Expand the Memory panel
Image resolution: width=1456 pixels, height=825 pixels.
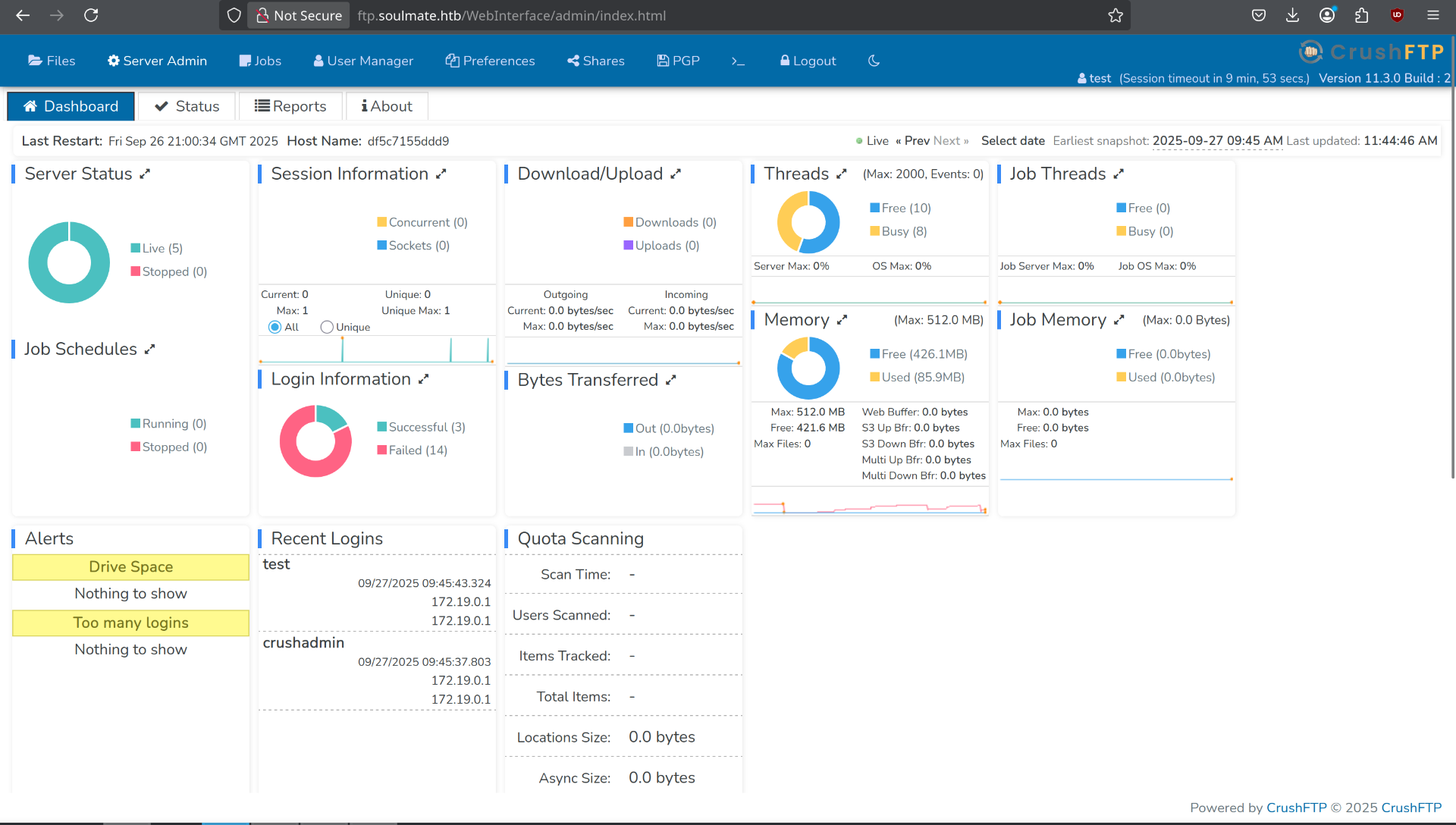[x=842, y=320]
